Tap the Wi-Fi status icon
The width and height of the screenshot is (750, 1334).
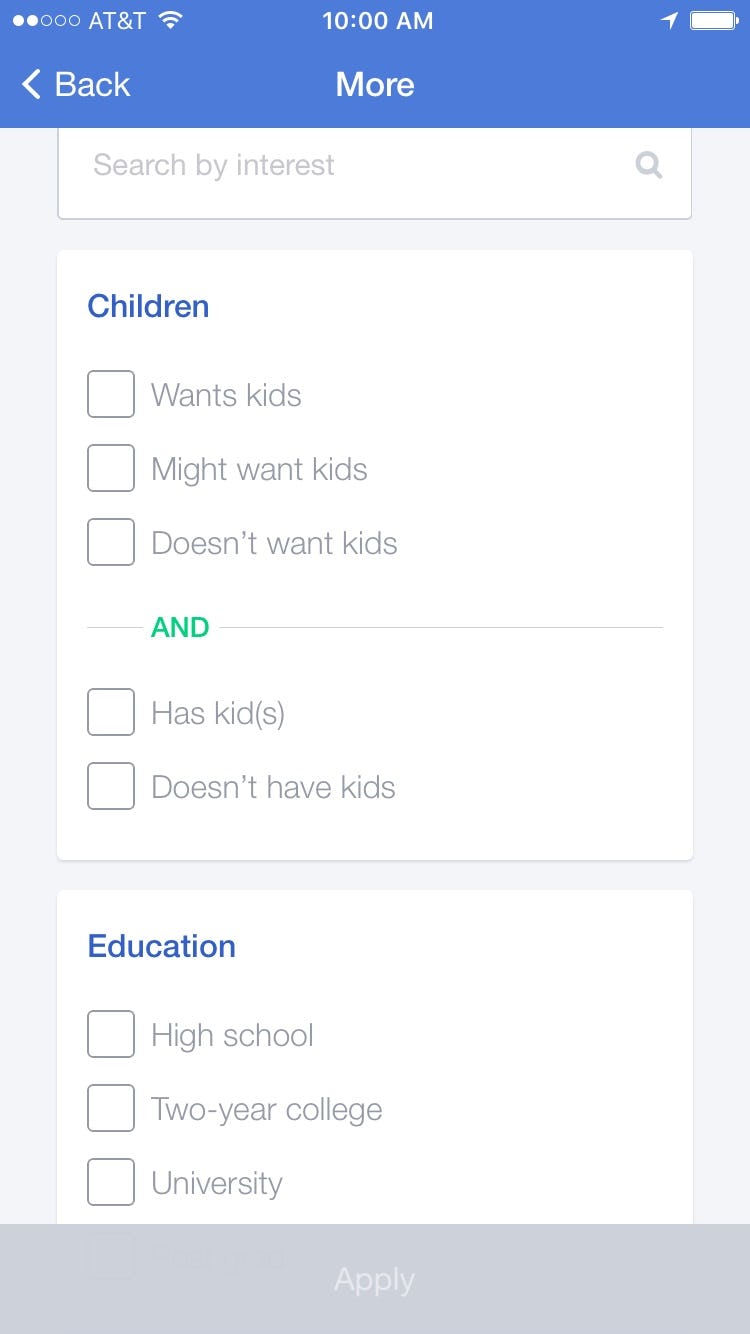coord(171,21)
